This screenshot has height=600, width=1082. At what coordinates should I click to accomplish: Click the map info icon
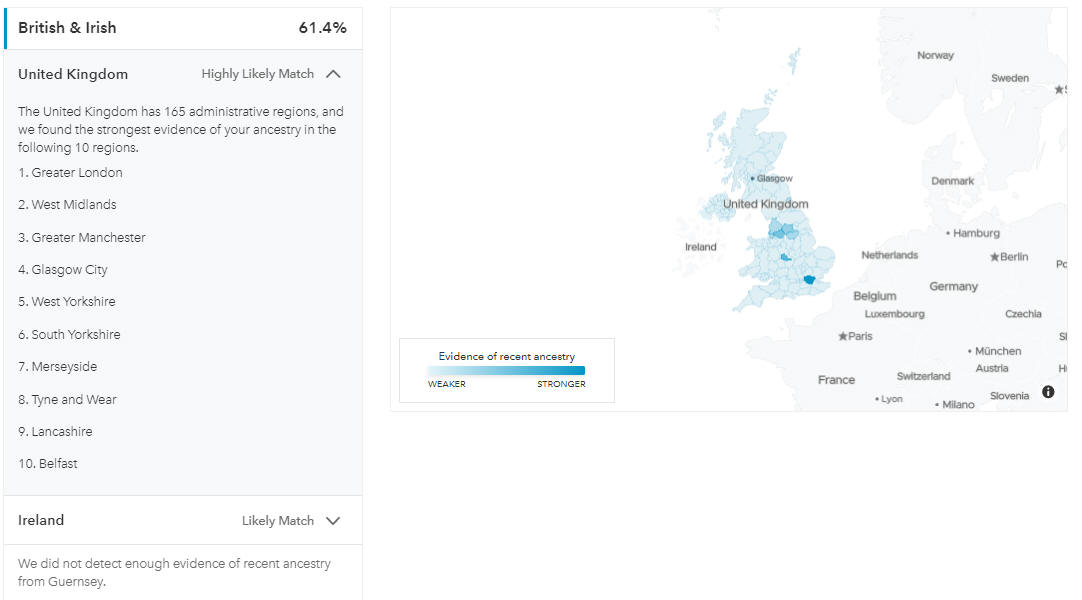click(x=1048, y=392)
